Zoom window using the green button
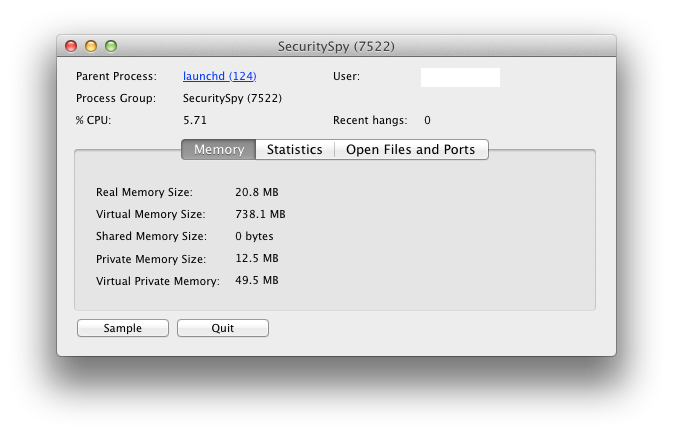The height and width of the screenshot is (435, 673). (111, 46)
